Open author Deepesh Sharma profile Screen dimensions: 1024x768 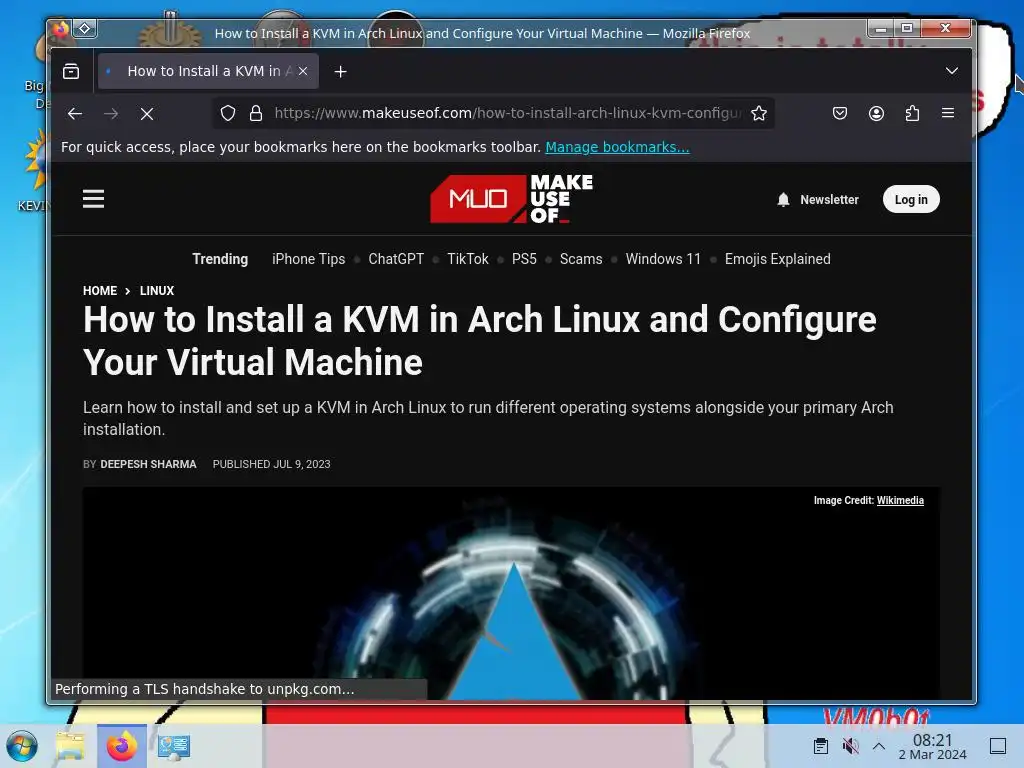click(148, 464)
